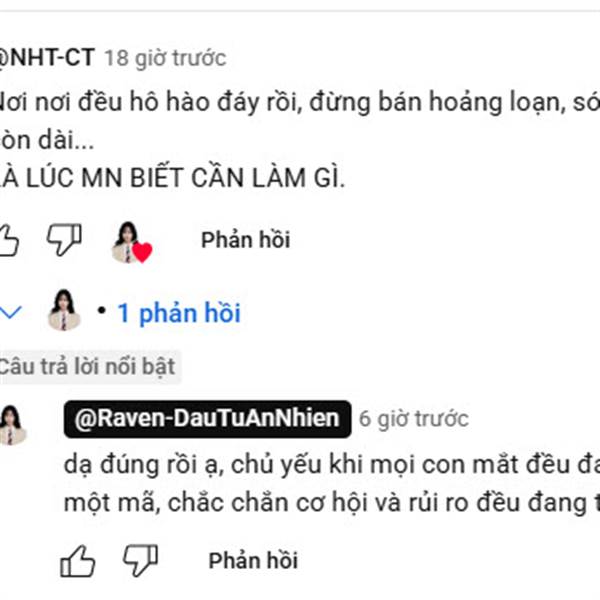This screenshot has height=600, width=600.
Task: Dislike the comment from @NHT-CT
Action: pyautogui.click(x=64, y=240)
